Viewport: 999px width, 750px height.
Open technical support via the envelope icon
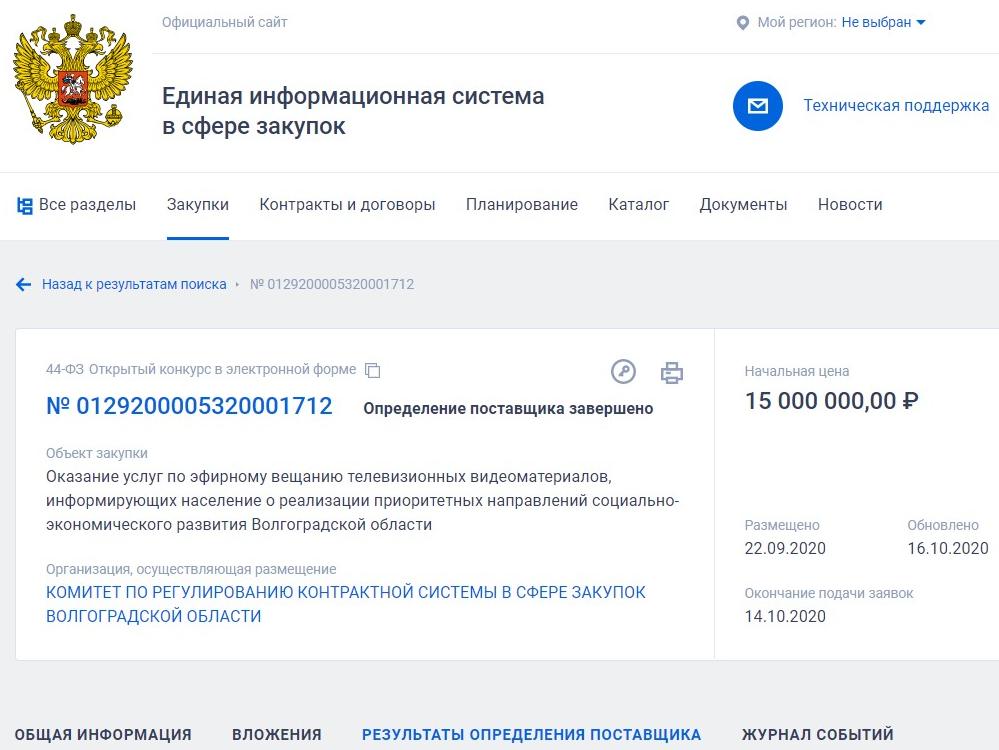757,105
